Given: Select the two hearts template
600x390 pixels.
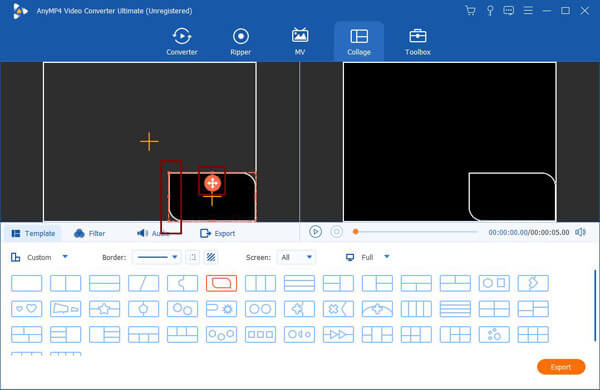Looking at the screenshot, I should click(x=26, y=308).
